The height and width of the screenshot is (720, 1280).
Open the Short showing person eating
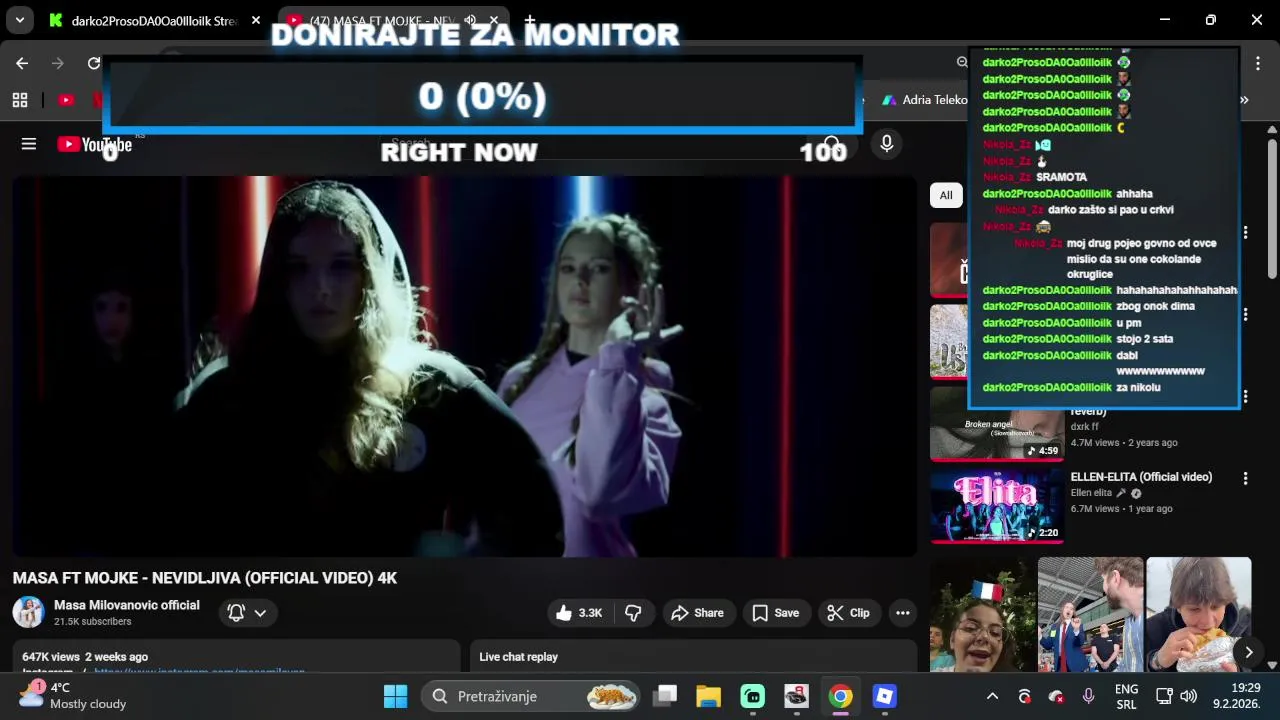[1198, 614]
